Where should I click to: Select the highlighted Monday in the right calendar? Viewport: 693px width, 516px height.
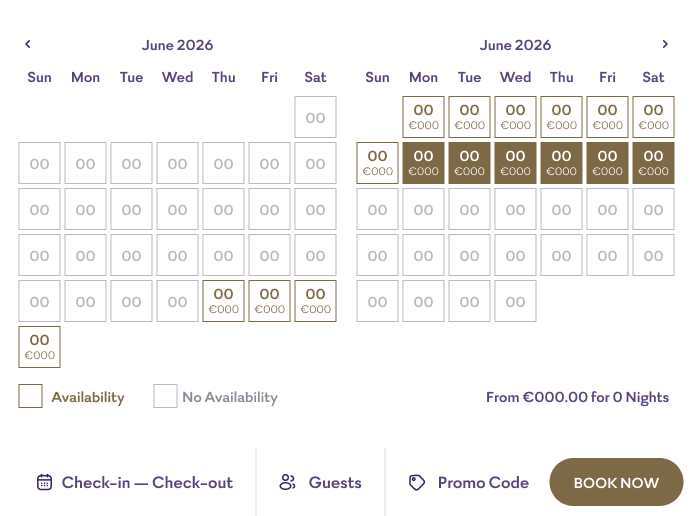pos(423,163)
